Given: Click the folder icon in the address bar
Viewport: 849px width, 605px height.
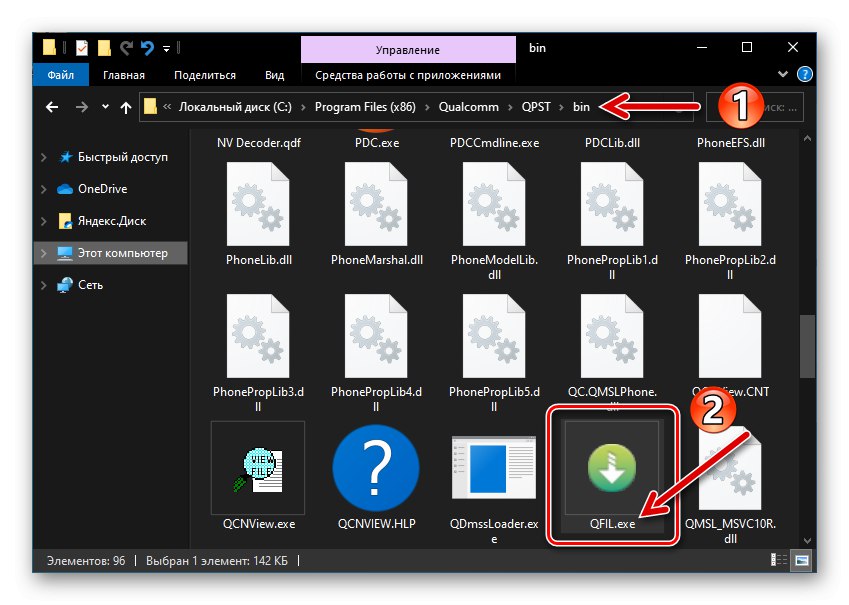Looking at the screenshot, I should coord(151,106).
